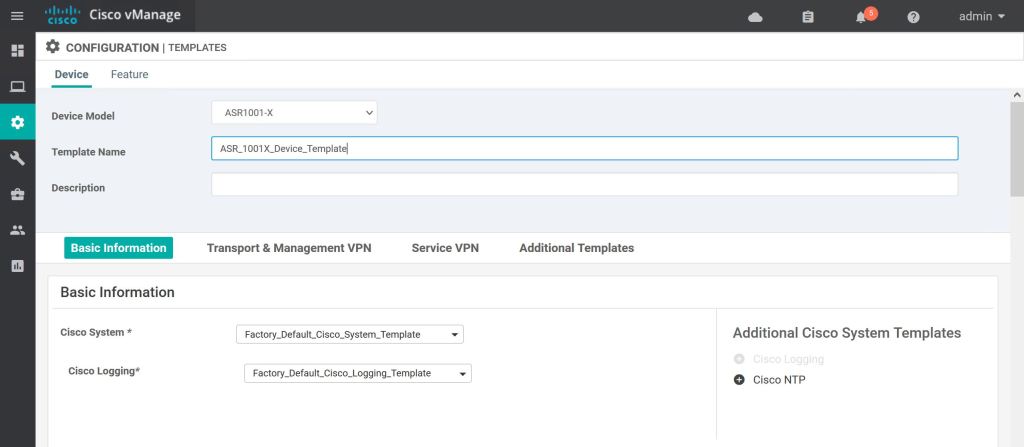Select the Configuration gear in sidebar
This screenshot has height=447, width=1024.
click(17, 123)
